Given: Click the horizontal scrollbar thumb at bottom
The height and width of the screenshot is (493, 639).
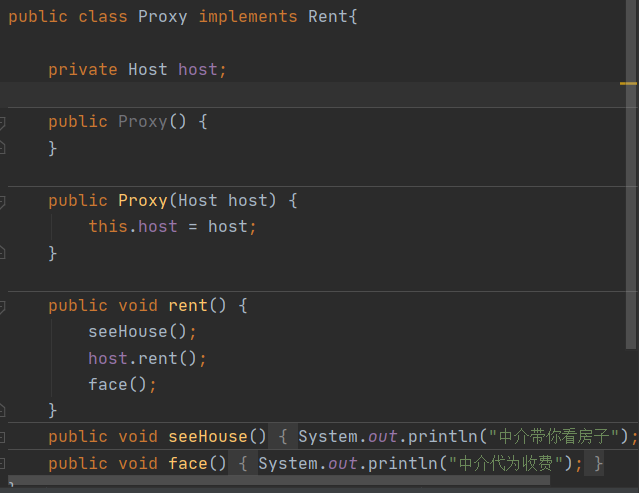Looking at the screenshot, I should click(279, 480).
